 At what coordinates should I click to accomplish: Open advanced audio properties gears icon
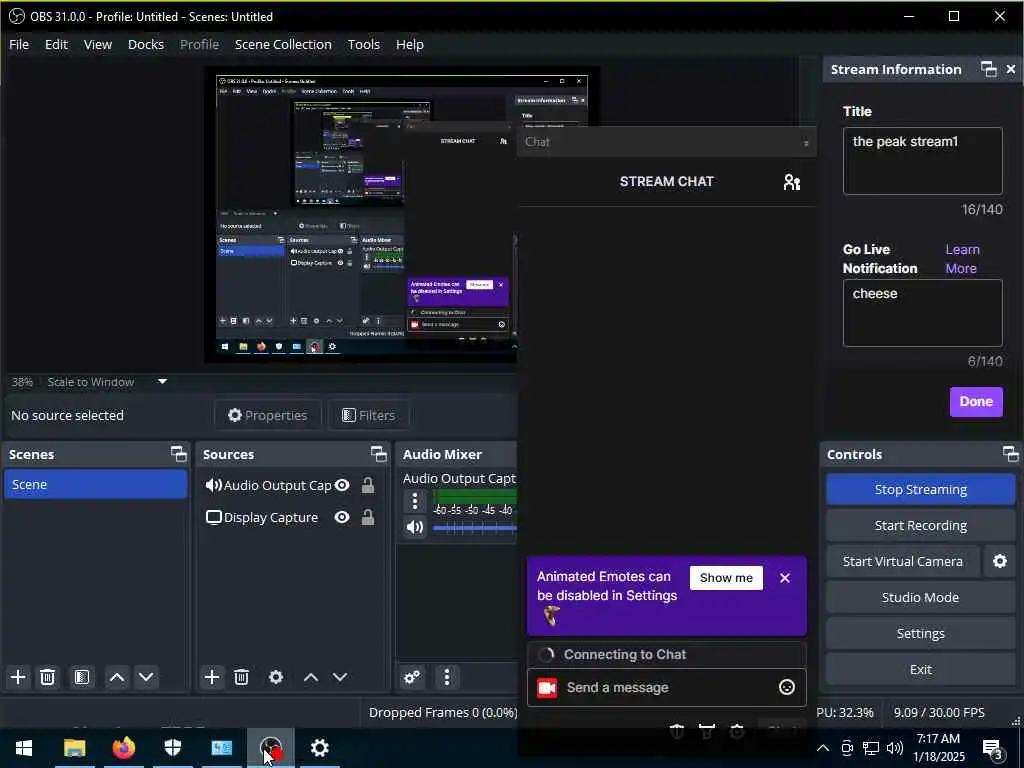(413, 677)
